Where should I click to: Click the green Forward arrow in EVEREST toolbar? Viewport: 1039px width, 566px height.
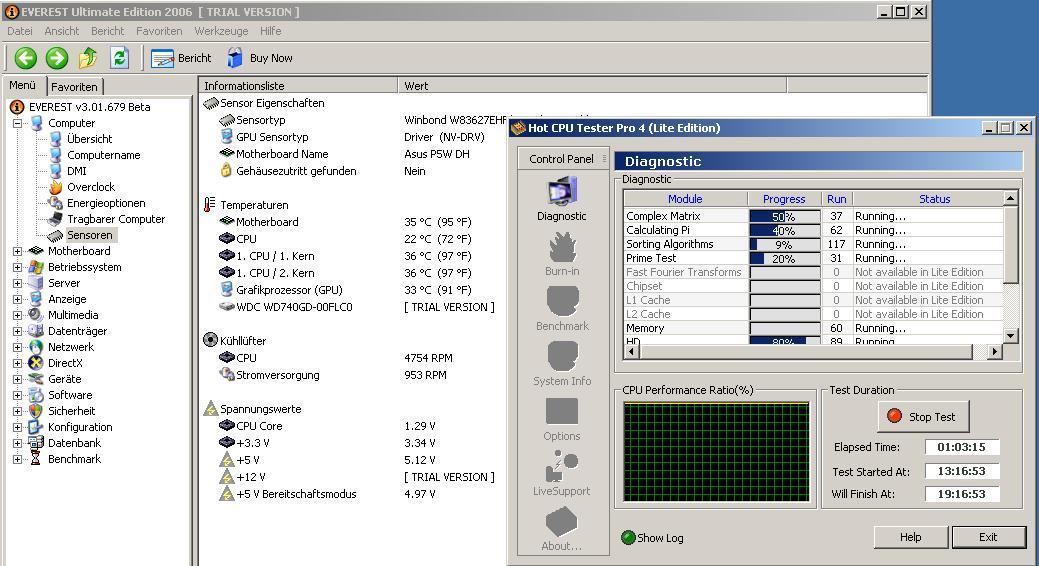57,58
